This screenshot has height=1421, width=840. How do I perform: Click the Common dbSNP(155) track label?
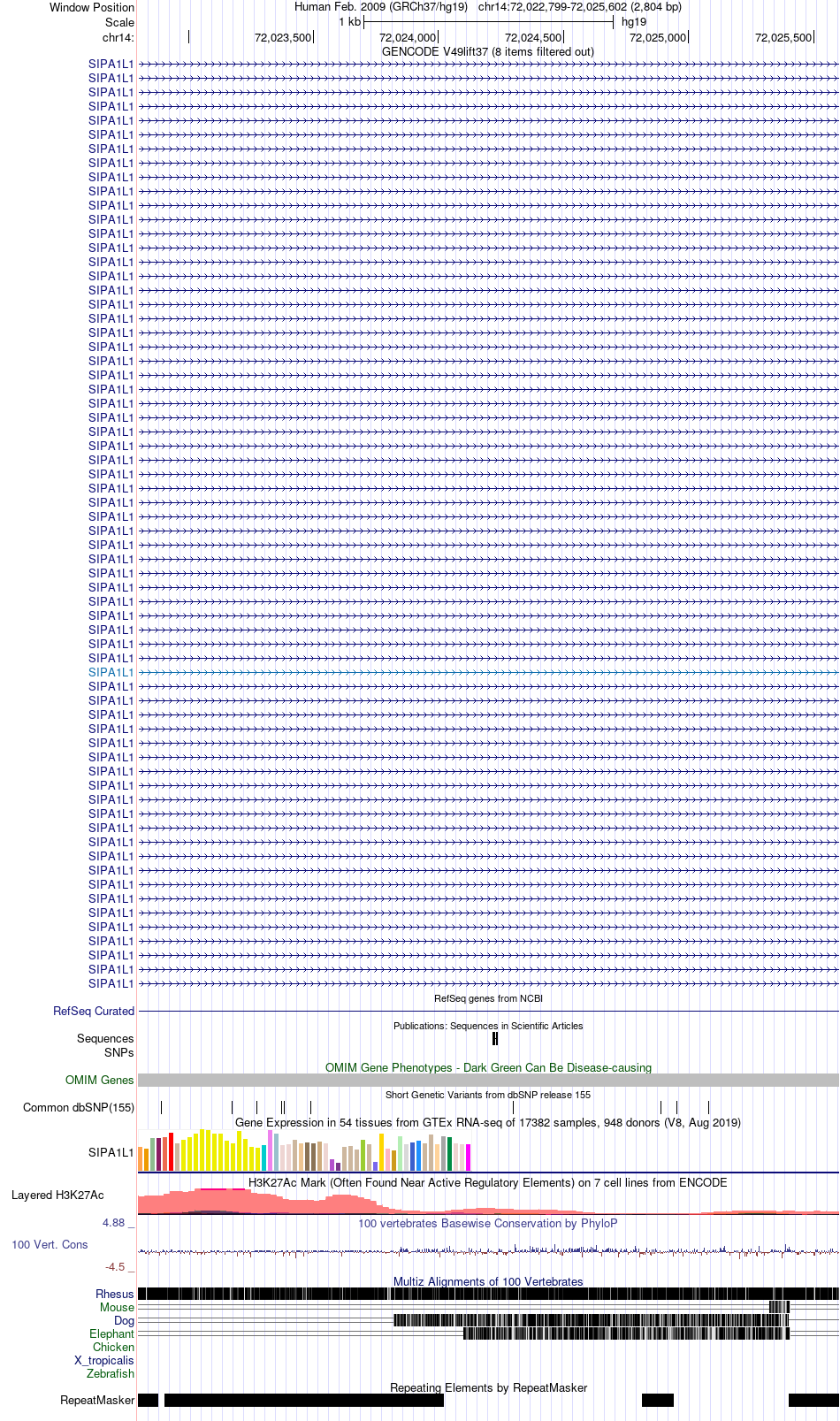coord(79,1107)
